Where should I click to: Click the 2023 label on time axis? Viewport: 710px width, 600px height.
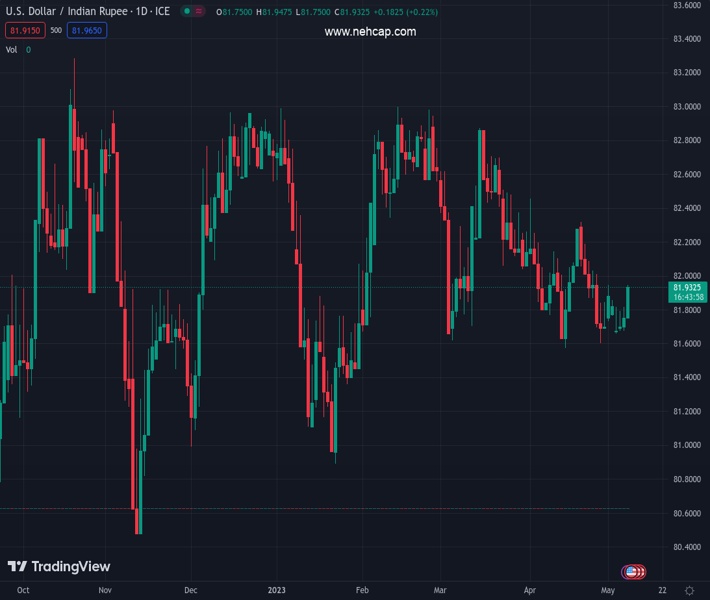tap(277, 590)
